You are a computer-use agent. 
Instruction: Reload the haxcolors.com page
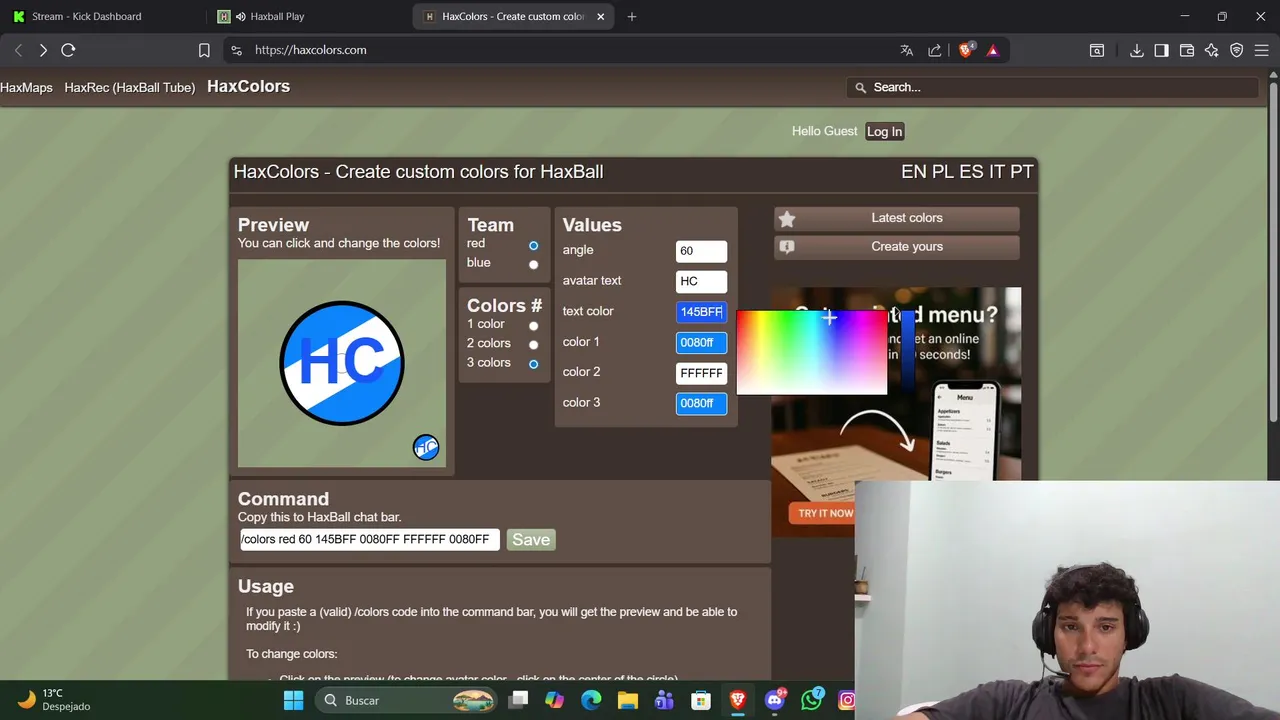pyautogui.click(x=68, y=50)
